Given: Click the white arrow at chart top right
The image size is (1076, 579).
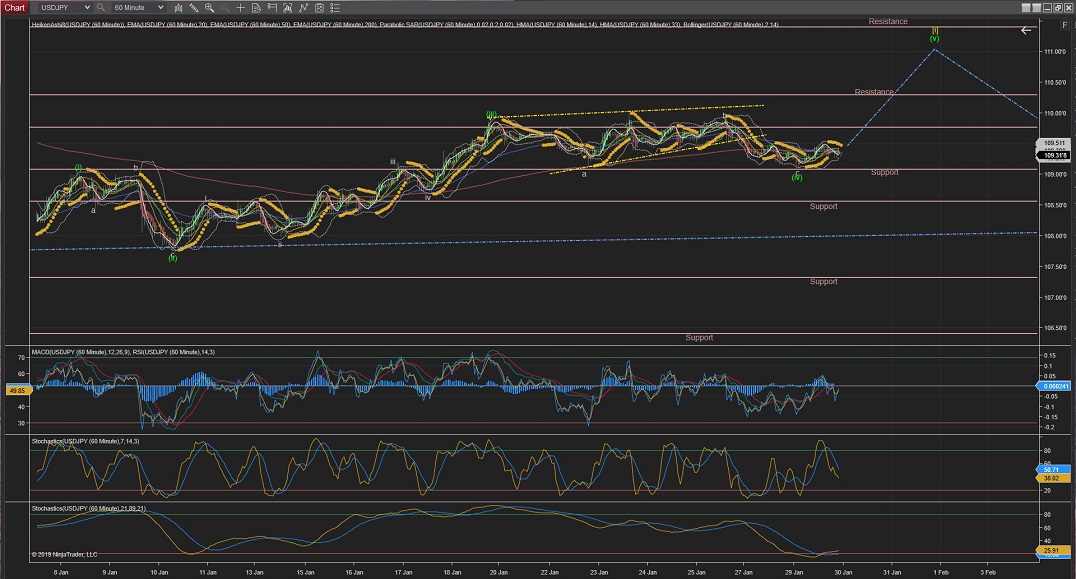Looking at the screenshot, I should [x=1025, y=30].
